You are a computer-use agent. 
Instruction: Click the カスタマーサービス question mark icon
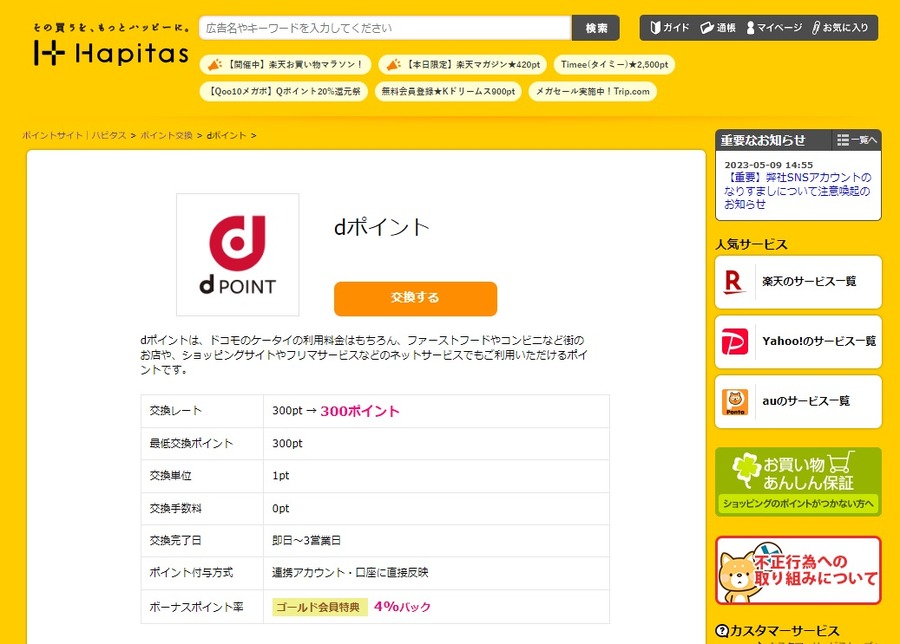[x=721, y=631]
